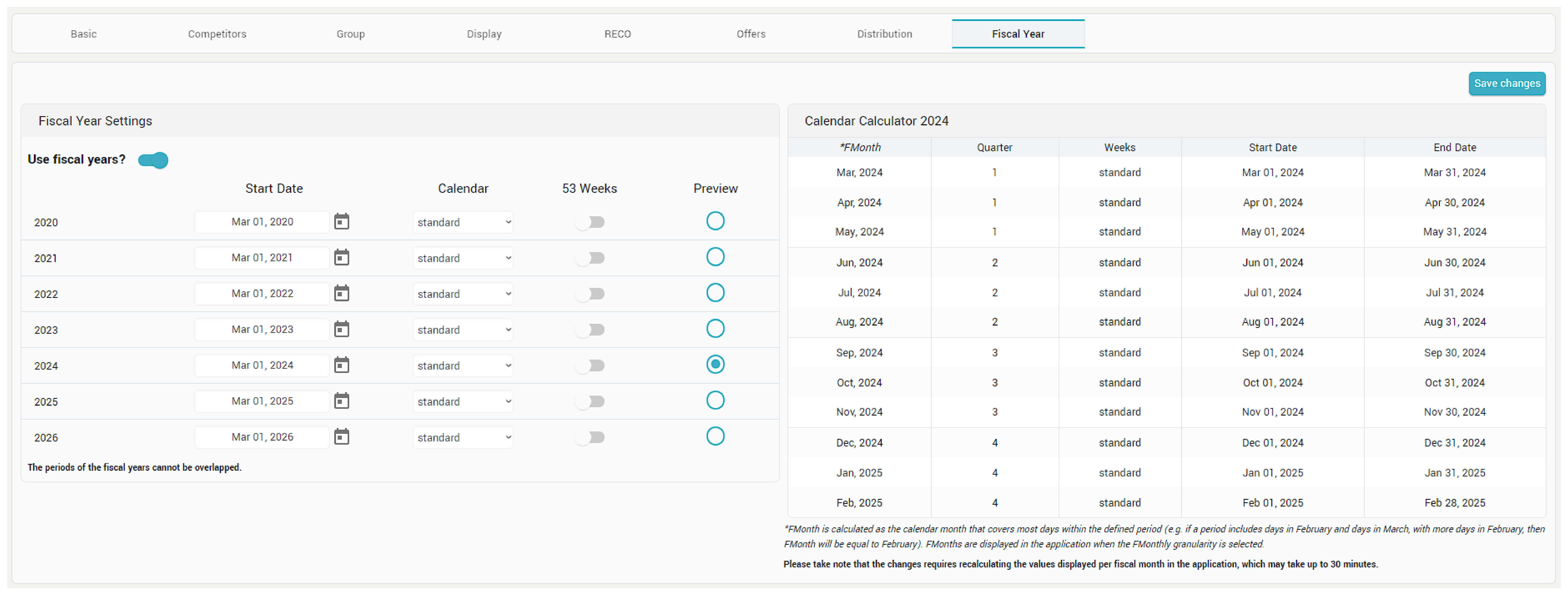Click the 'Sep 01, 2024' start date cell
Image resolution: width=1568 pixels, height=595 pixels.
pyautogui.click(x=1273, y=353)
